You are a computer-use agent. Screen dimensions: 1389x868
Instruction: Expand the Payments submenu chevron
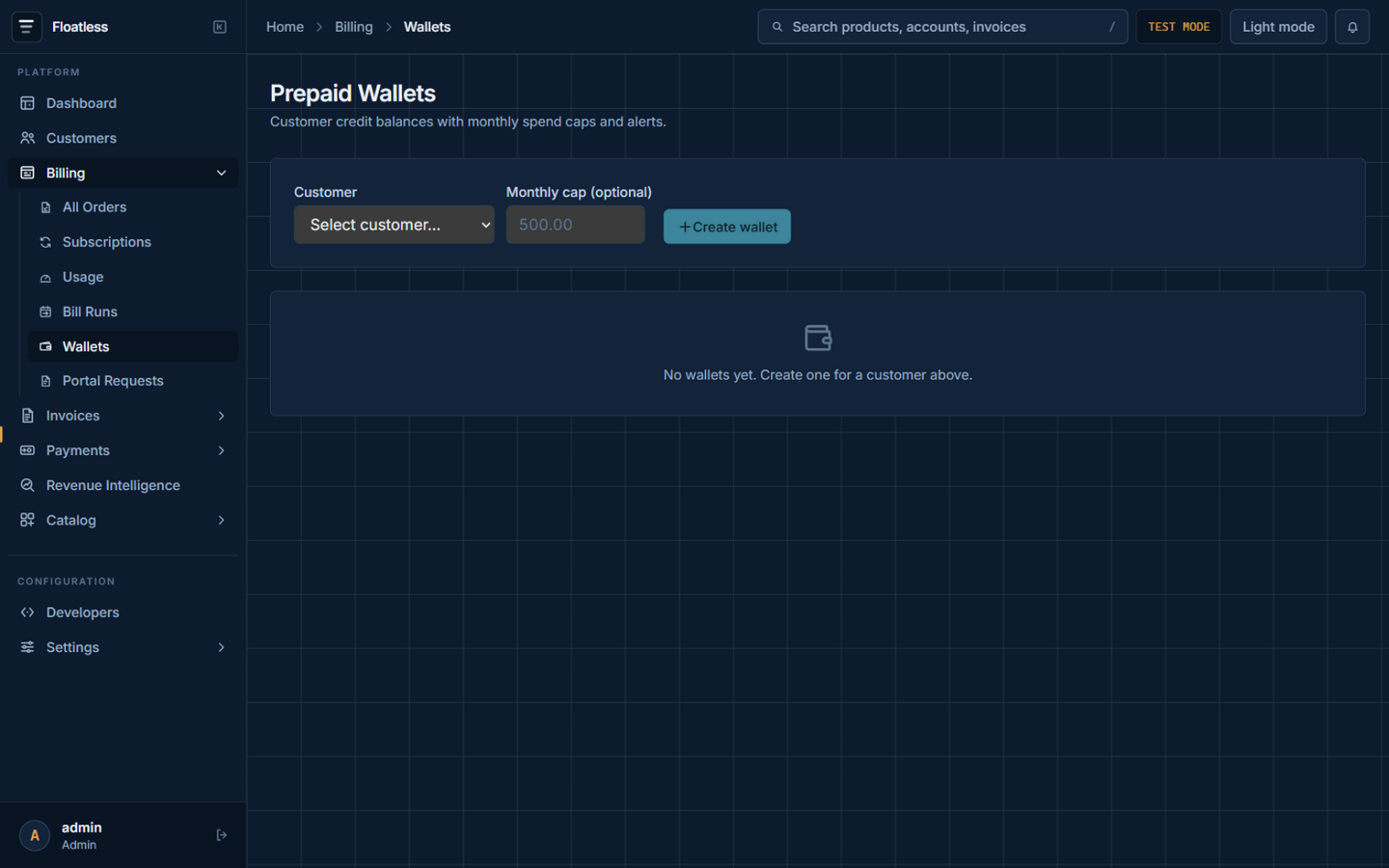point(221,450)
